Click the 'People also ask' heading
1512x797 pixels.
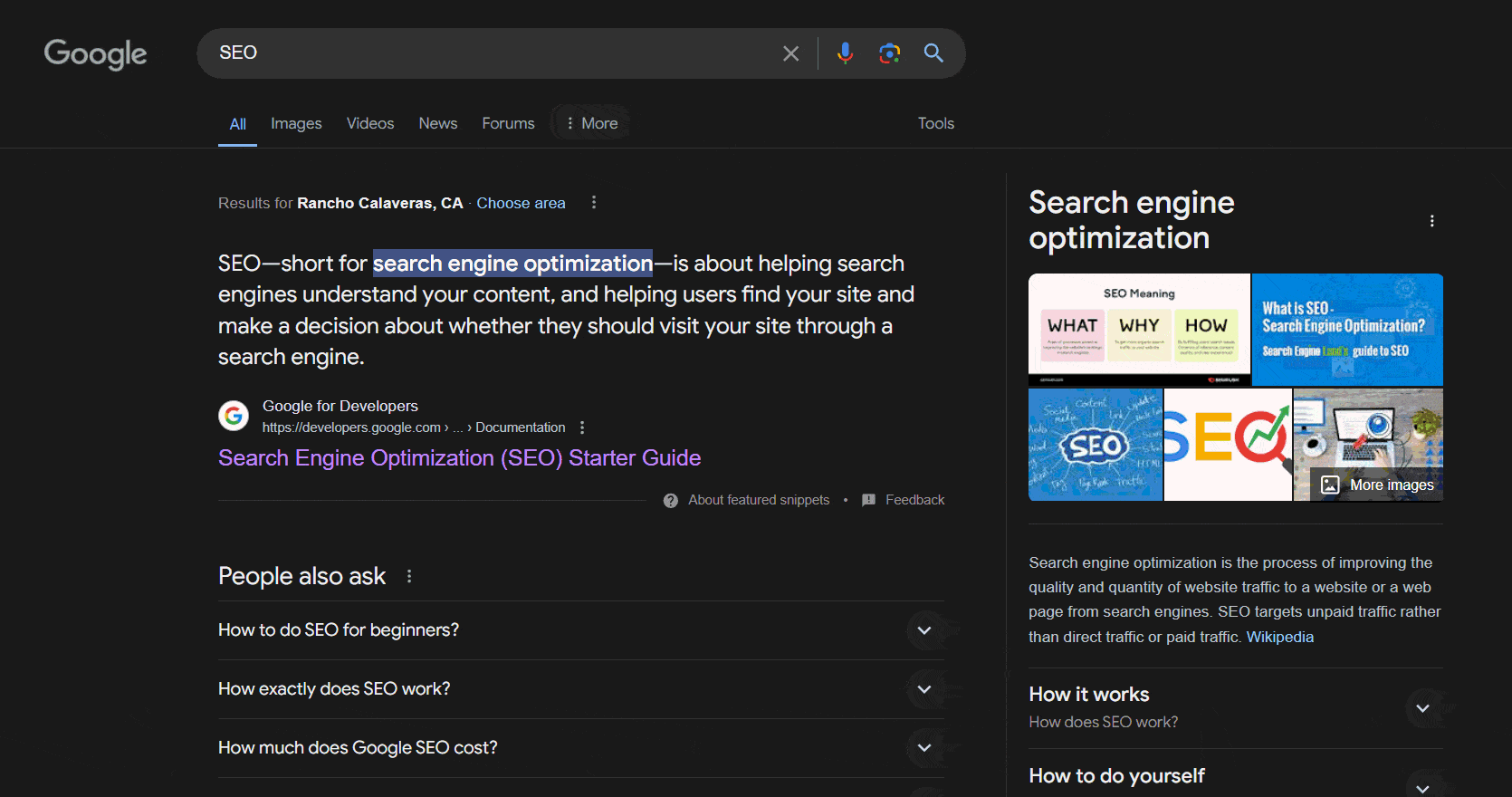pos(301,576)
